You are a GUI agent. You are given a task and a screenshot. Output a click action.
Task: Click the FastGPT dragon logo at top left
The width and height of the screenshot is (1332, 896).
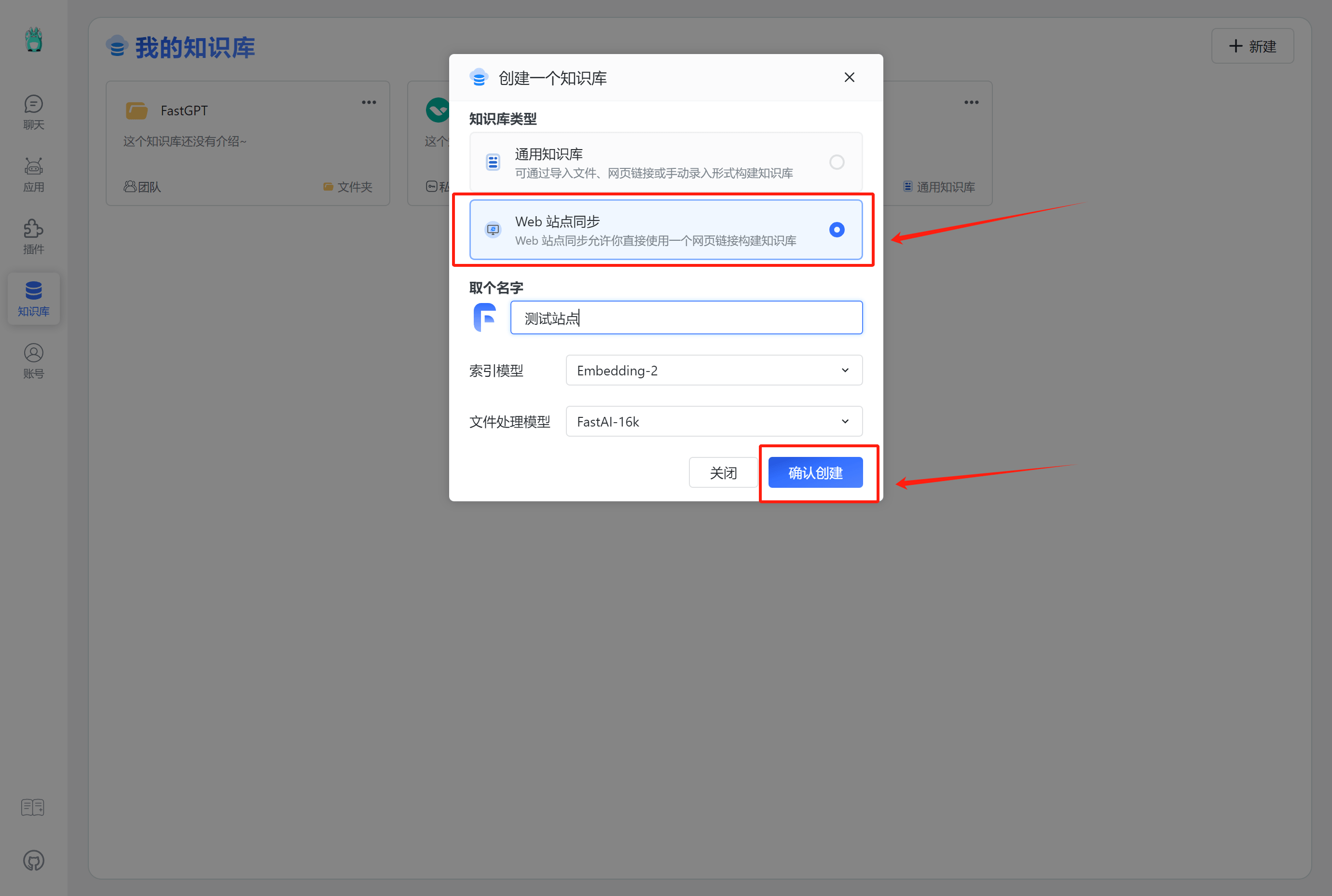[33, 40]
